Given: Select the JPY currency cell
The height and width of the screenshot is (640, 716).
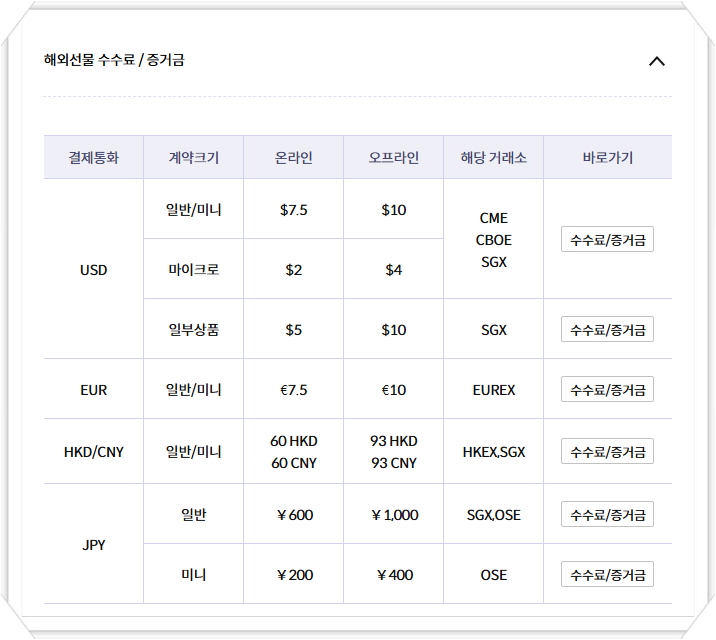Looking at the screenshot, I should click(94, 545).
